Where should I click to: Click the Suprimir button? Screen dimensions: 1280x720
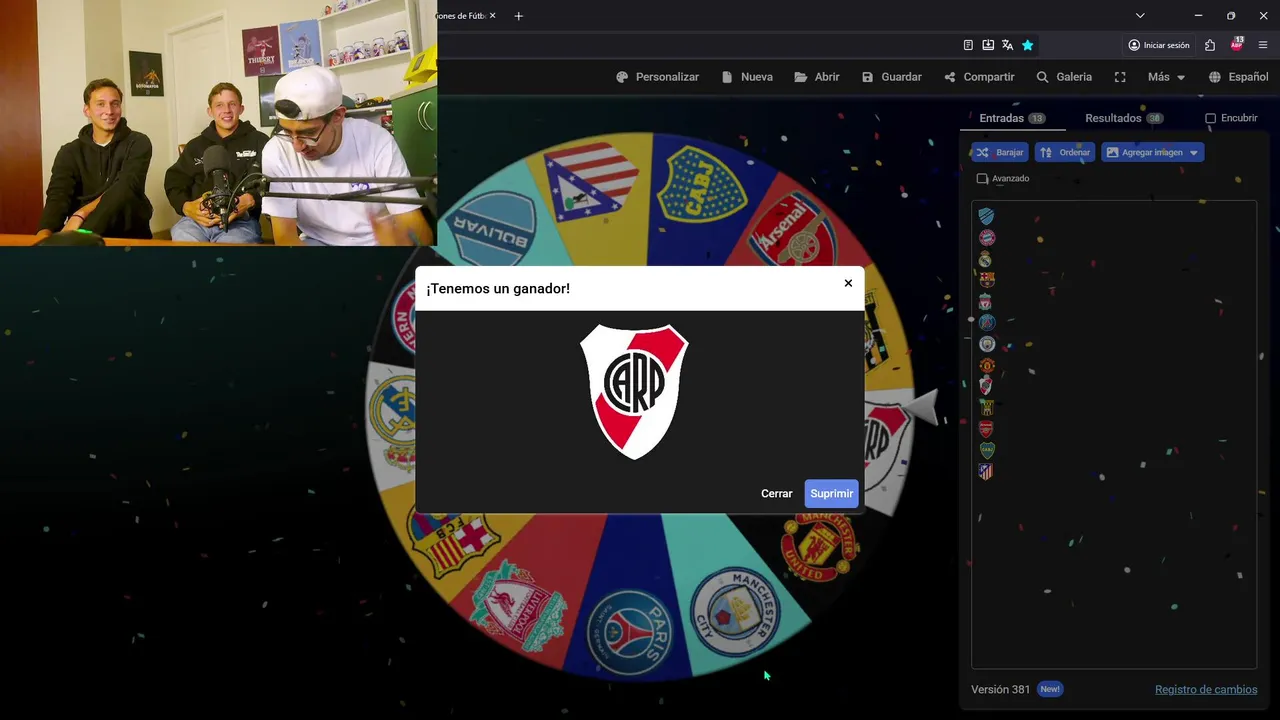point(831,494)
